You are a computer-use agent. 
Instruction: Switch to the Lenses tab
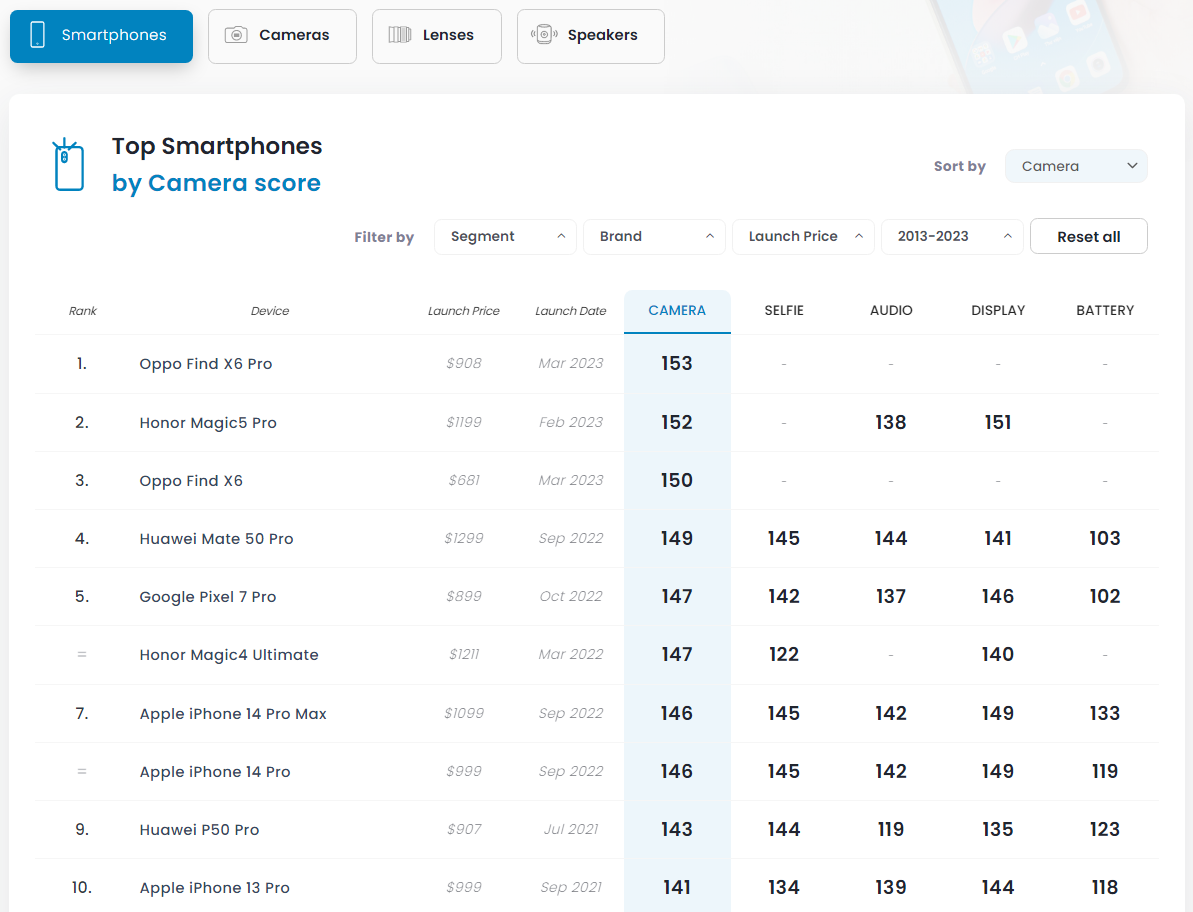[x=437, y=36]
